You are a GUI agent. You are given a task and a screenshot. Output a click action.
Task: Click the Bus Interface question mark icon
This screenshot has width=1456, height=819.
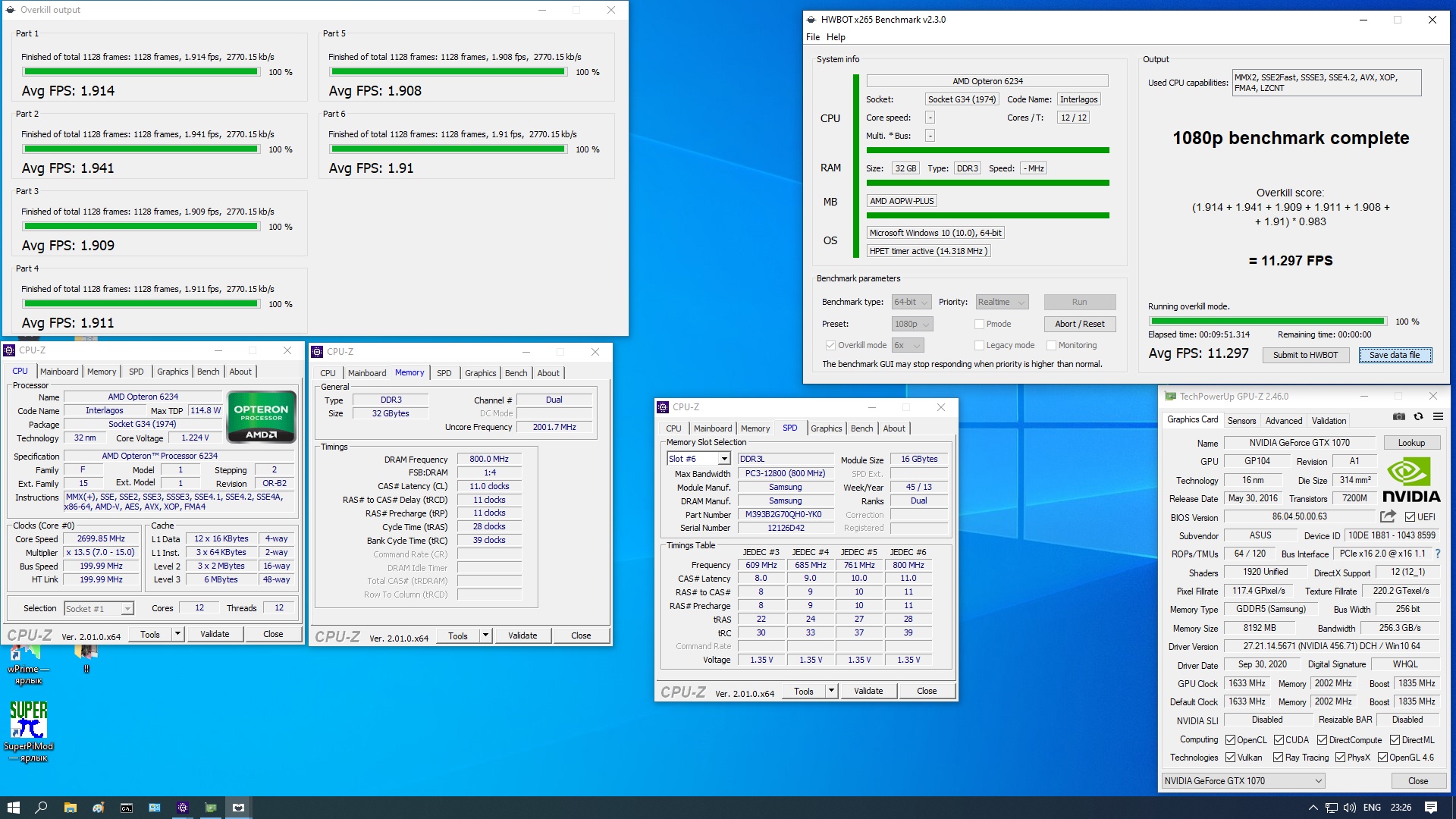[x=1438, y=554]
